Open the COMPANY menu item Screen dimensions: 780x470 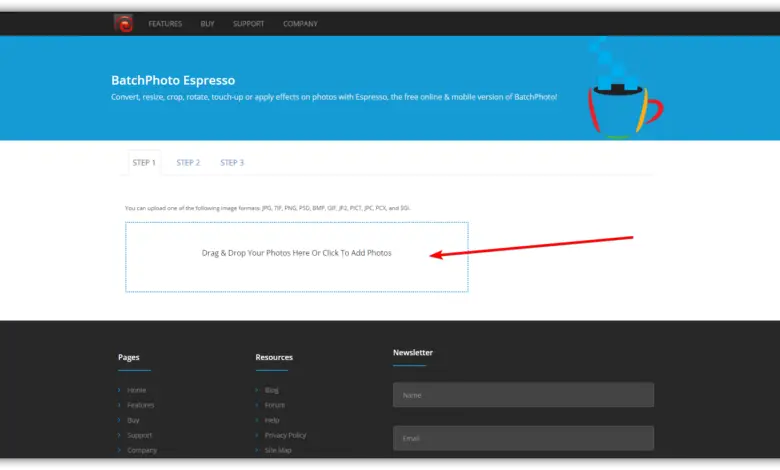click(x=300, y=24)
